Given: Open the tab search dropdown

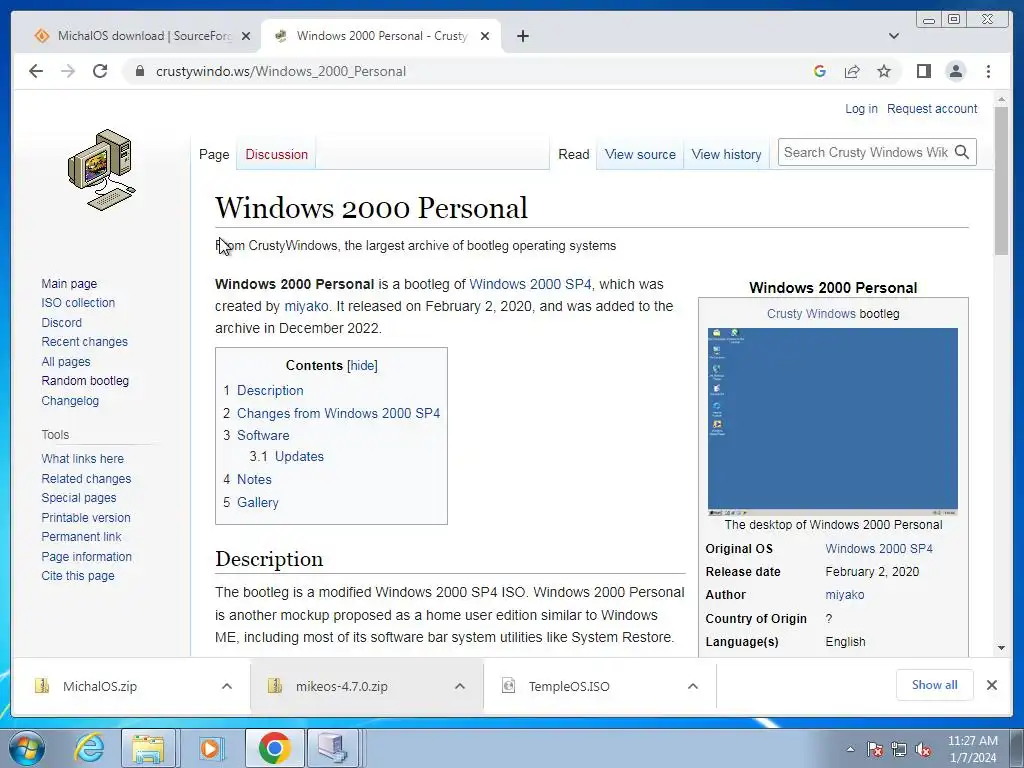Looking at the screenshot, I should [893, 36].
